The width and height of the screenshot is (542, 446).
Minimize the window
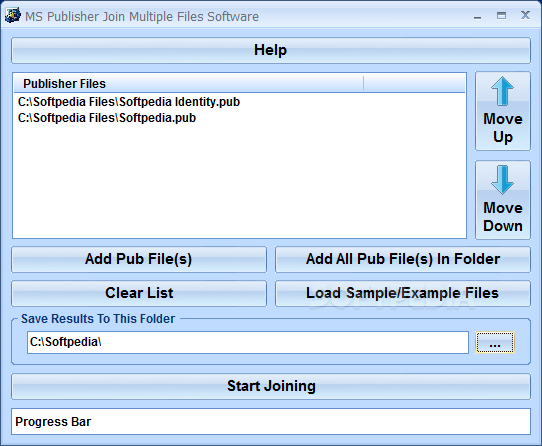[x=477, y=16]
